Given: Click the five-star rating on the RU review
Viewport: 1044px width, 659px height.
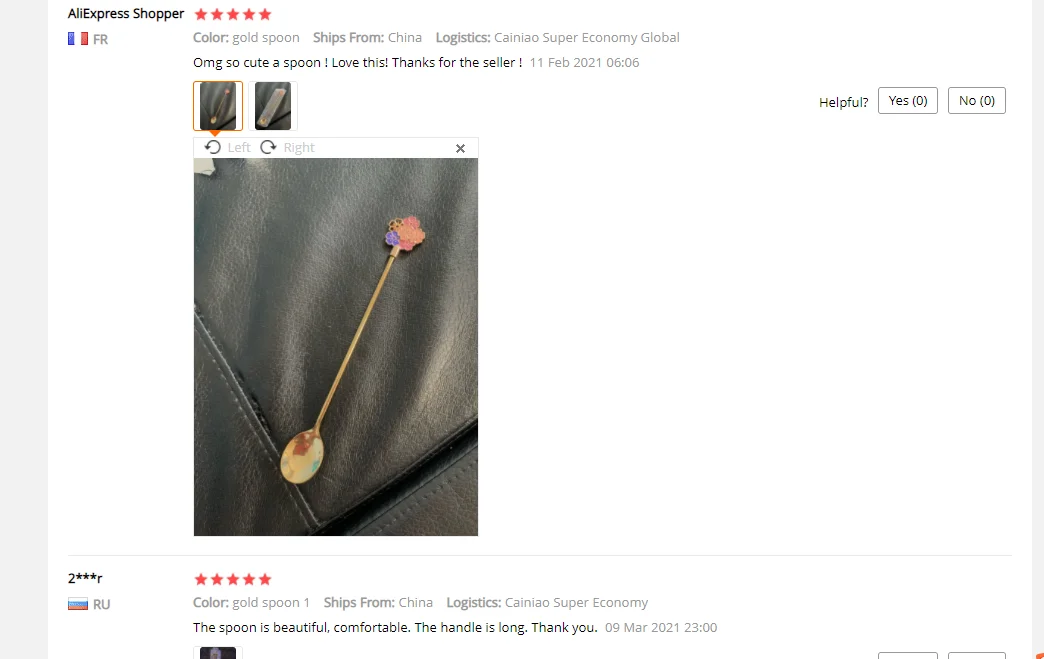Looking at the screenshot, I should [x=233, y=579].
